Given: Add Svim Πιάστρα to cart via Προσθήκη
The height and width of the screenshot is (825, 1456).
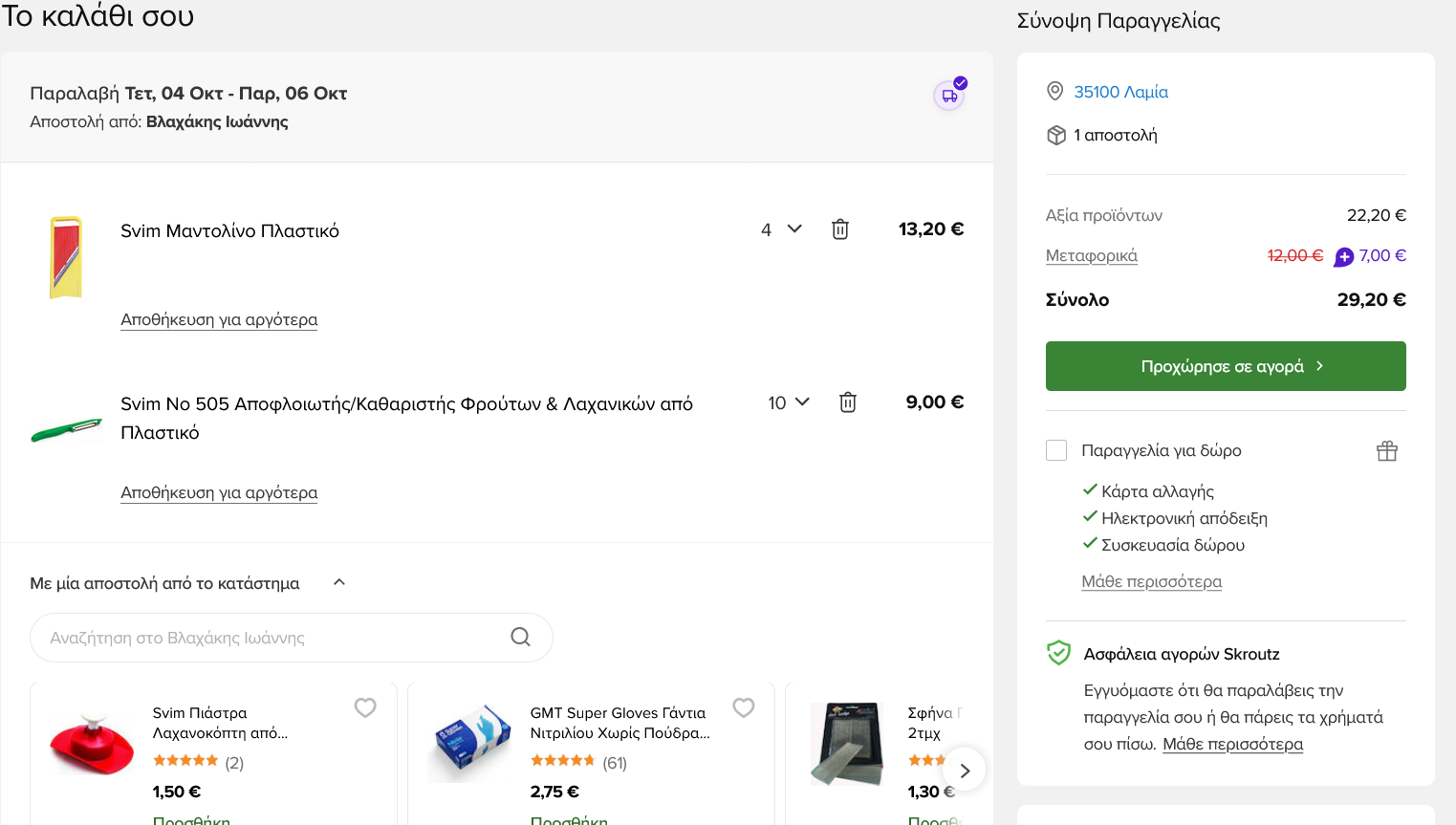Looking at the screenshot, I should 191,819.
